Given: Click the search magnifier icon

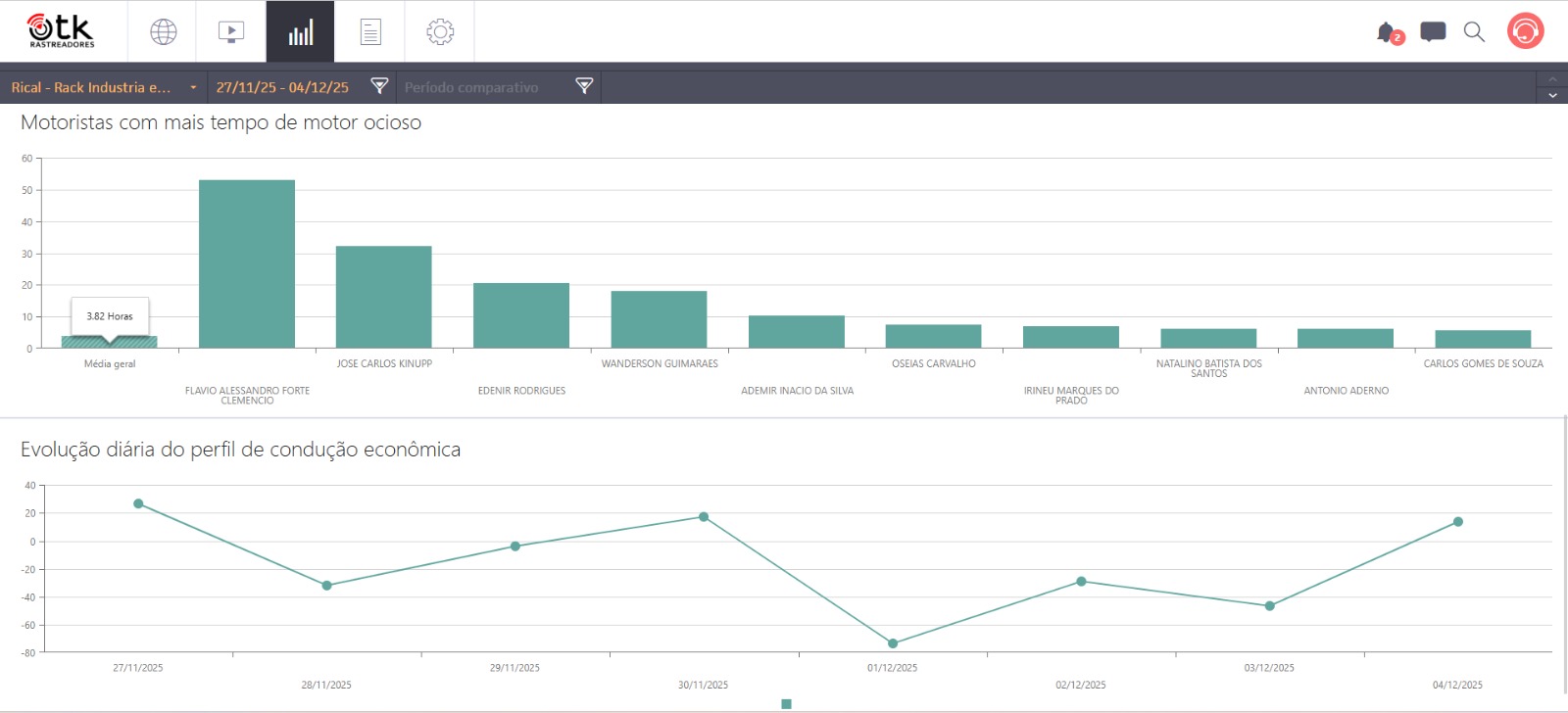Looking at the screenshot, I should pos(1474,32).
